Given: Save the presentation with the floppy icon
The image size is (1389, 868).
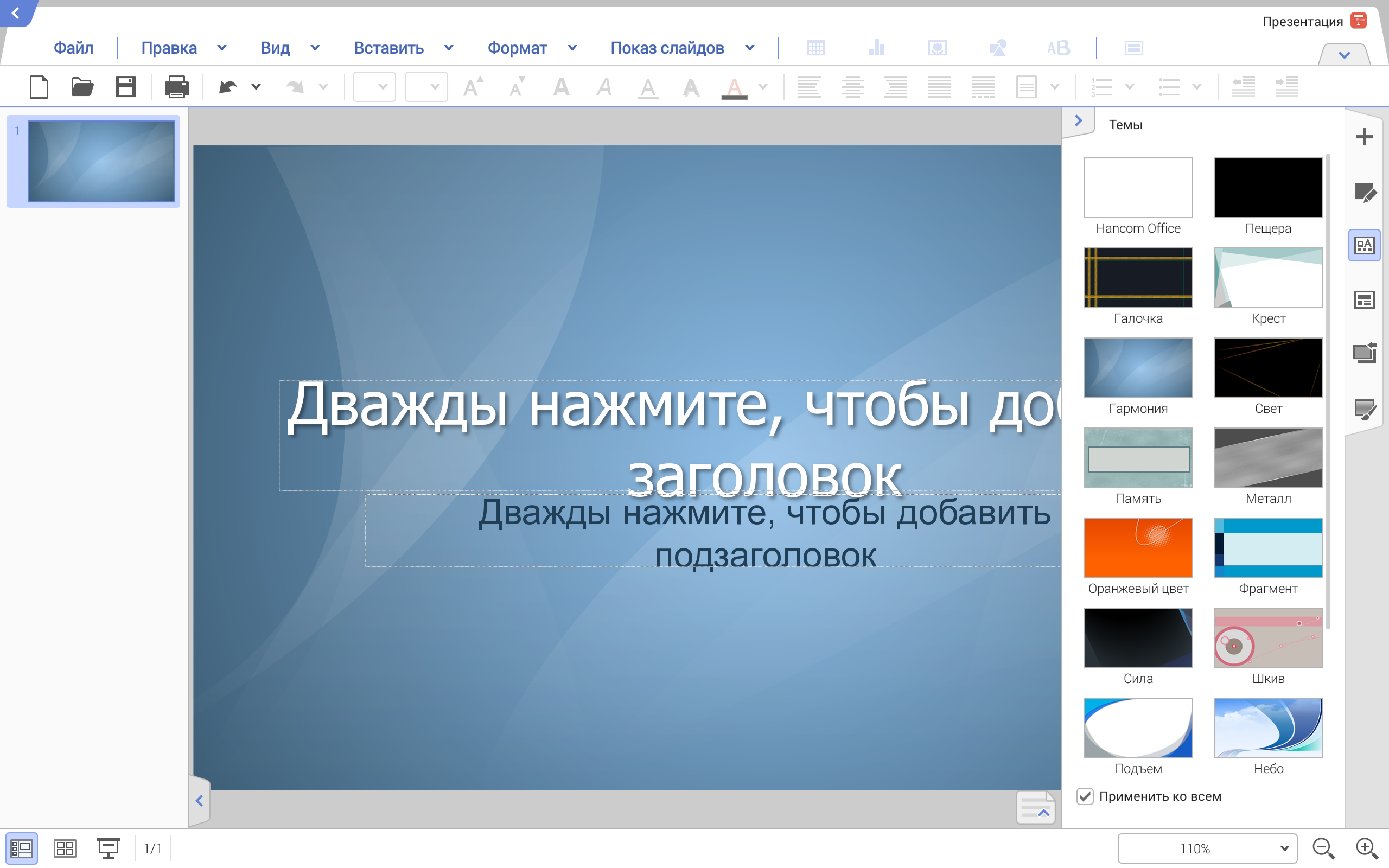Looking at the screenshot, I should click(126, 87).
